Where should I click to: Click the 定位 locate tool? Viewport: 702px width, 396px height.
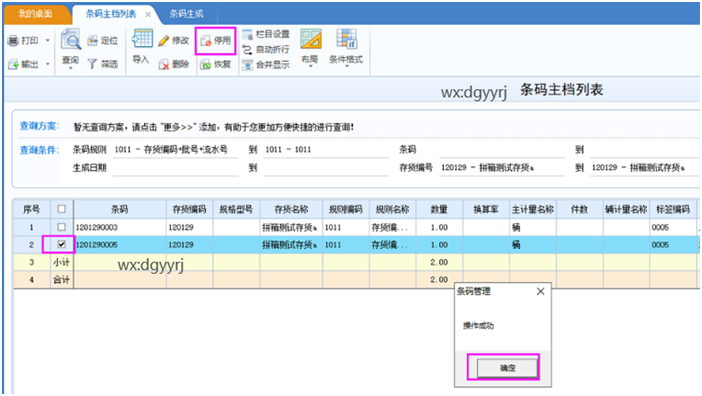coord(103,41)
